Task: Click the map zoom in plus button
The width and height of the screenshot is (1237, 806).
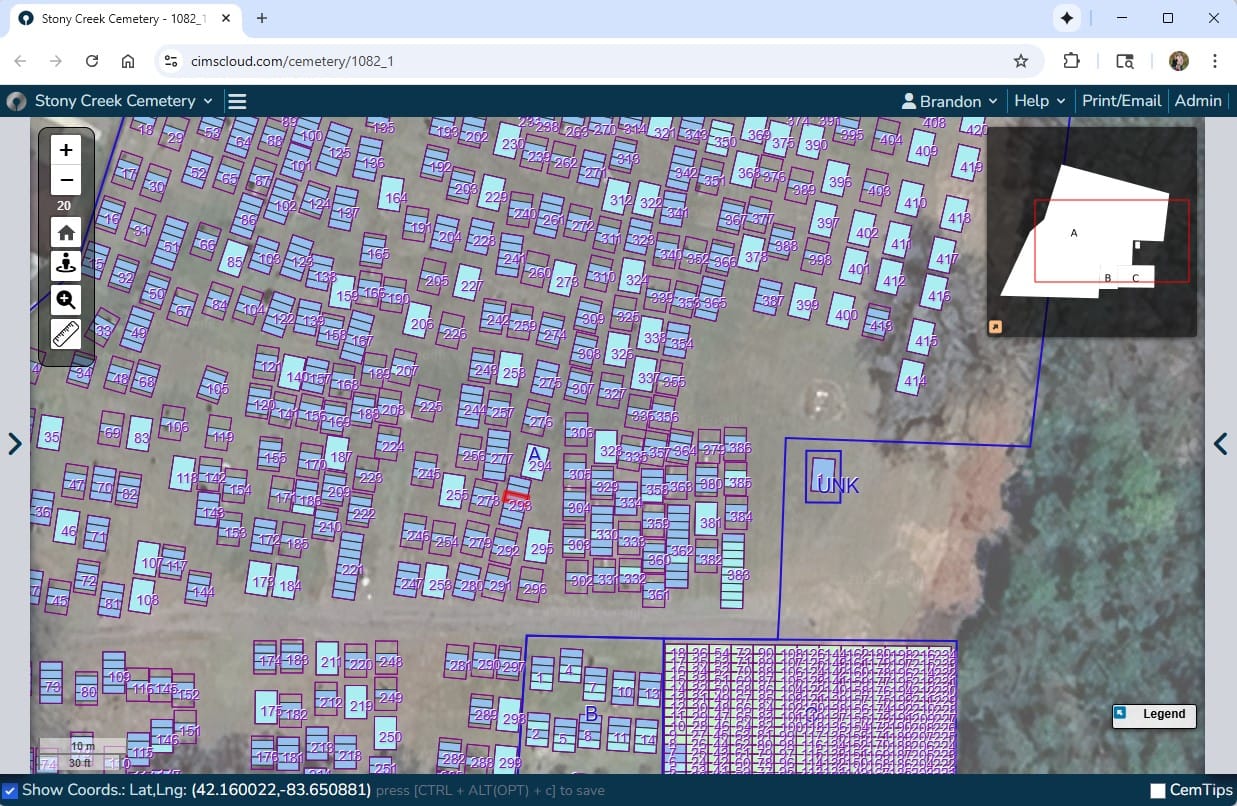Action: (x=66, y=150)
